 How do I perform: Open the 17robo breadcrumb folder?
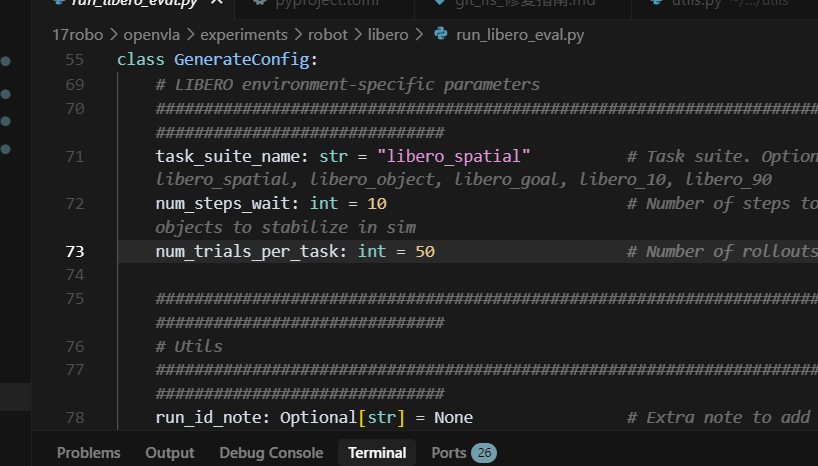coord(78,34)
